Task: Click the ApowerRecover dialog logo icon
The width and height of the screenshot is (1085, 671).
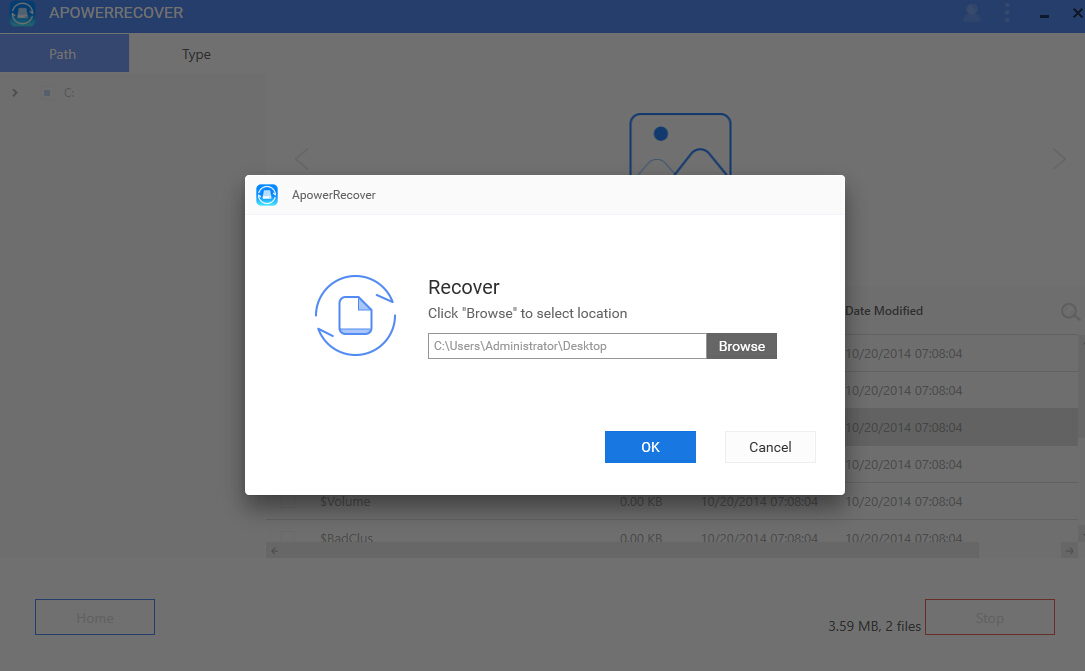Action: 267,195
